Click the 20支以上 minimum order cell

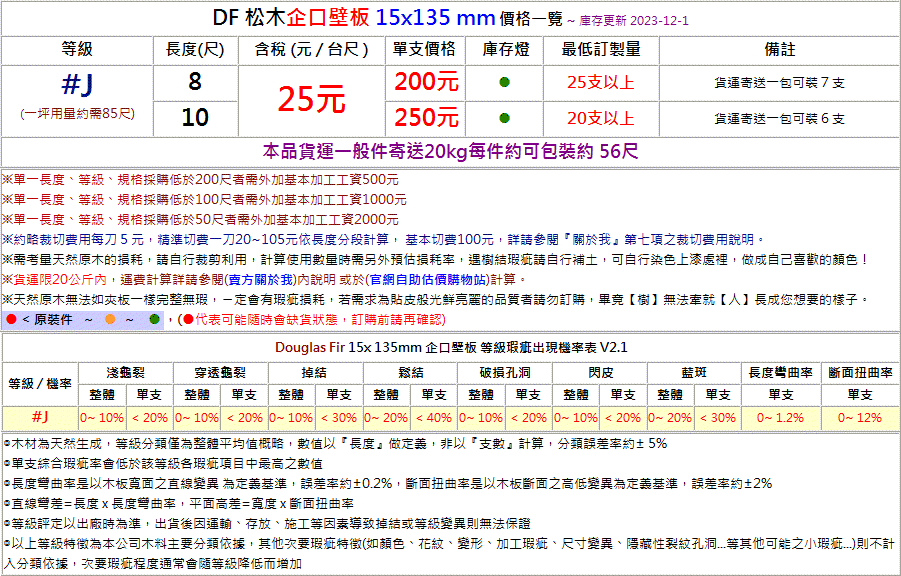tap(600, 117)
